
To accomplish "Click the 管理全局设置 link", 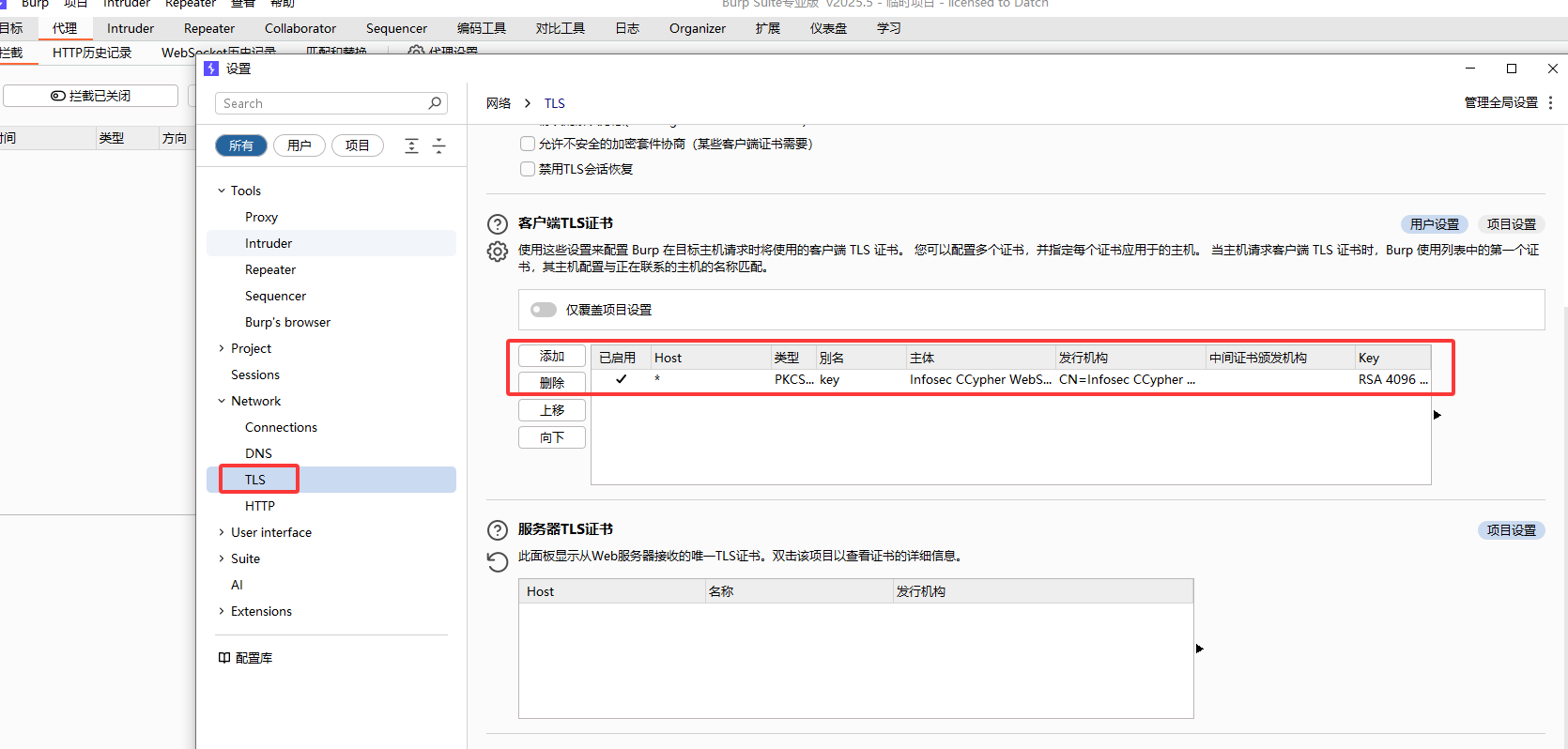I will 1501,102.
